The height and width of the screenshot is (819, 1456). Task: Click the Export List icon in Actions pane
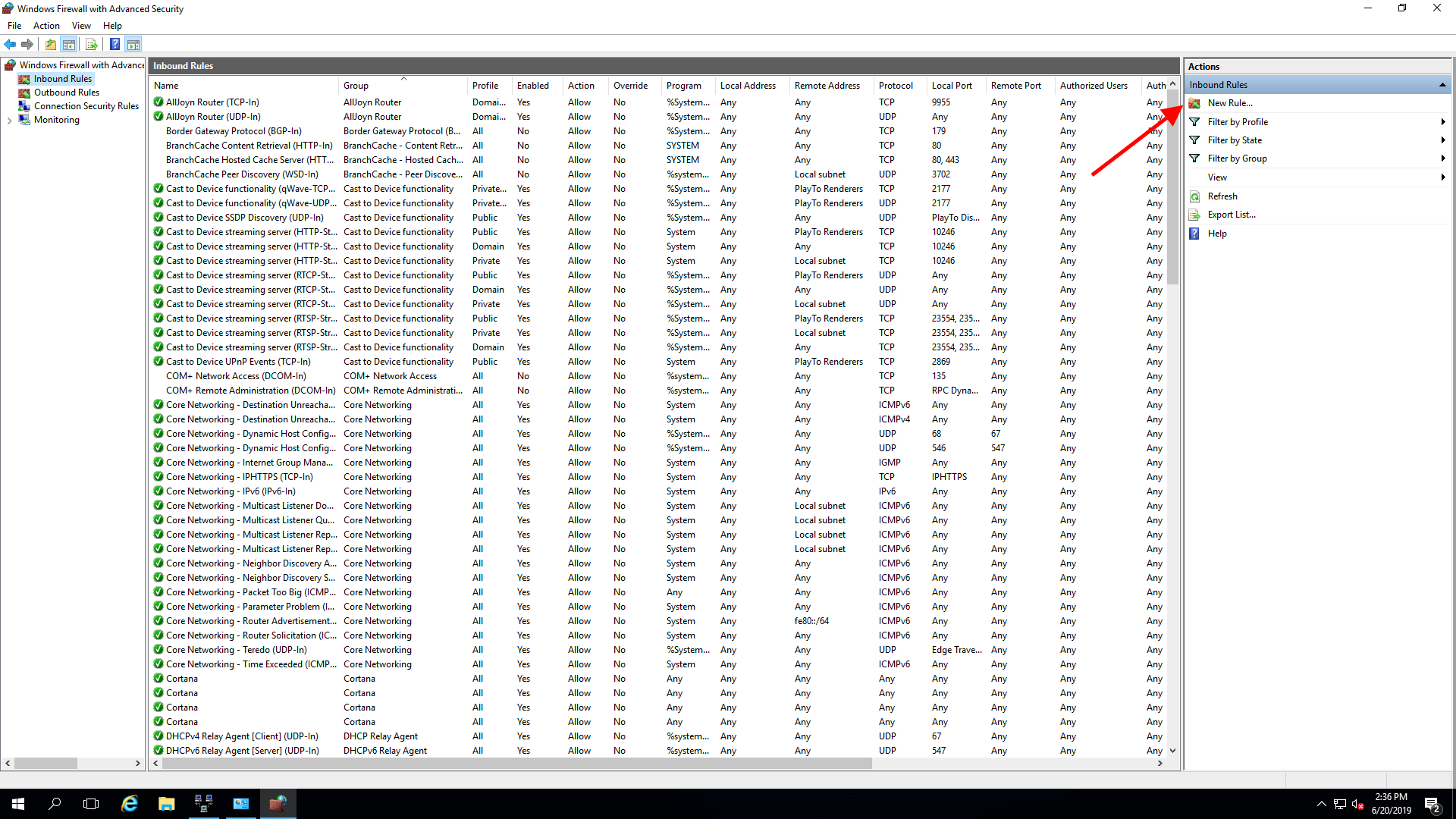click(1195, 215)
